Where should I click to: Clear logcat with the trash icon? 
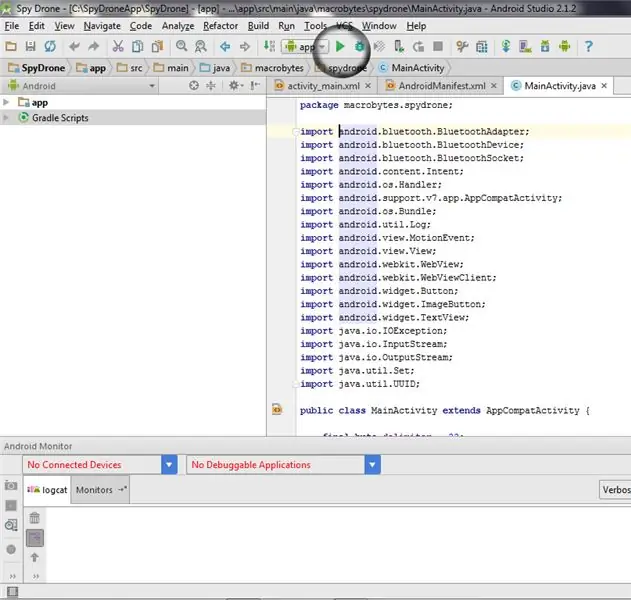[x=35, y=518]
